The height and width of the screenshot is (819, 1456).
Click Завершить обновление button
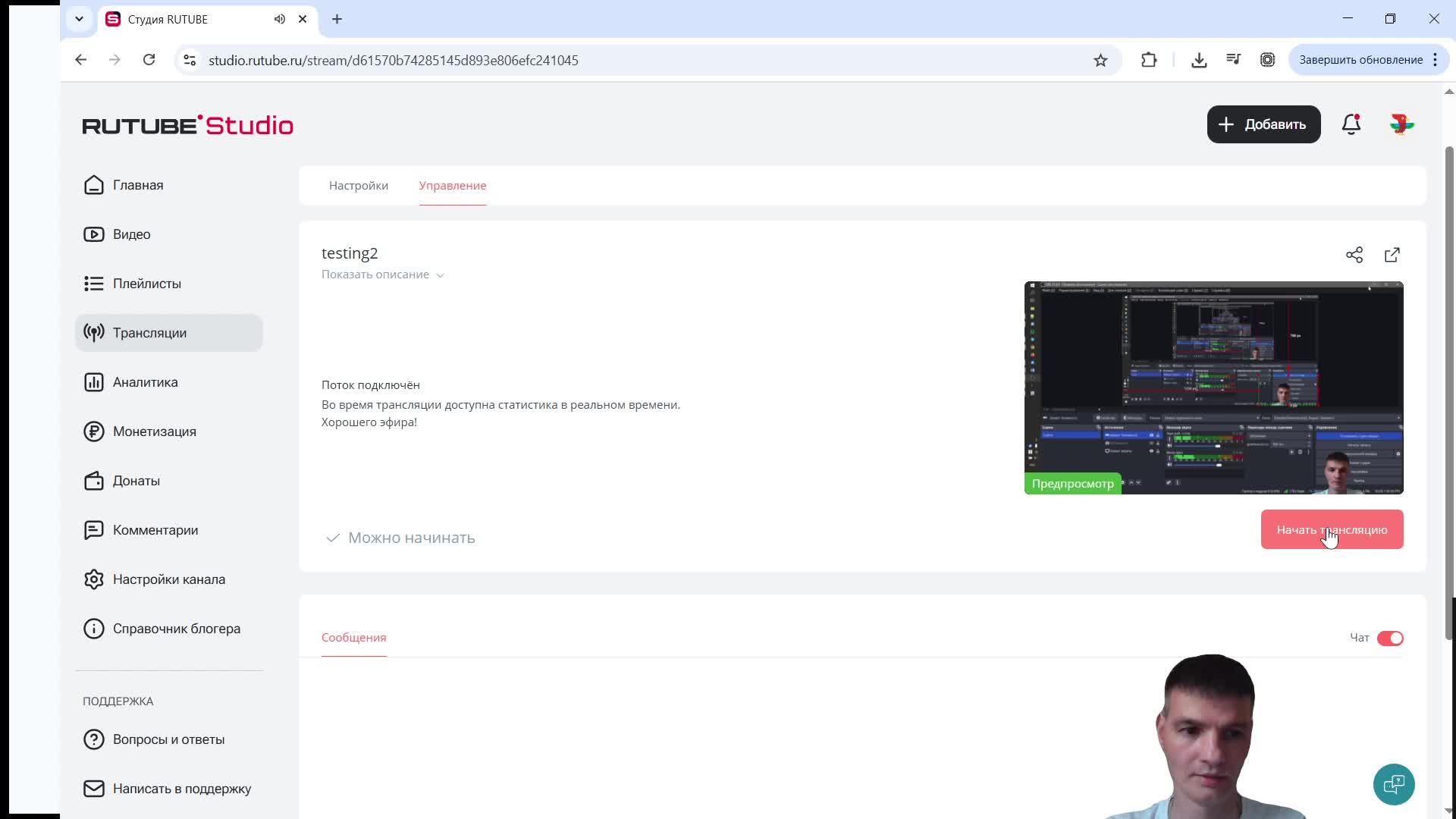1369,60
